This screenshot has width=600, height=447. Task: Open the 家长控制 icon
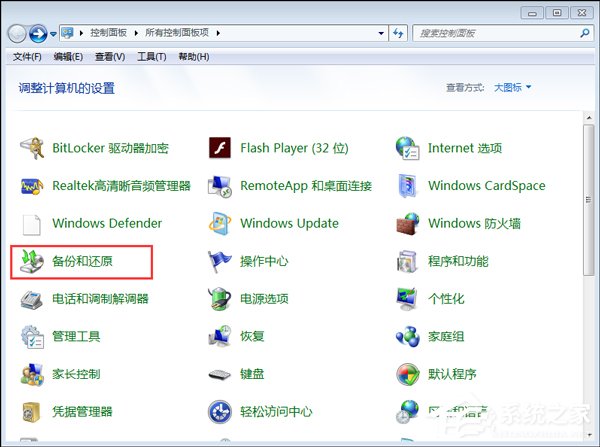(x=33, y=374)
